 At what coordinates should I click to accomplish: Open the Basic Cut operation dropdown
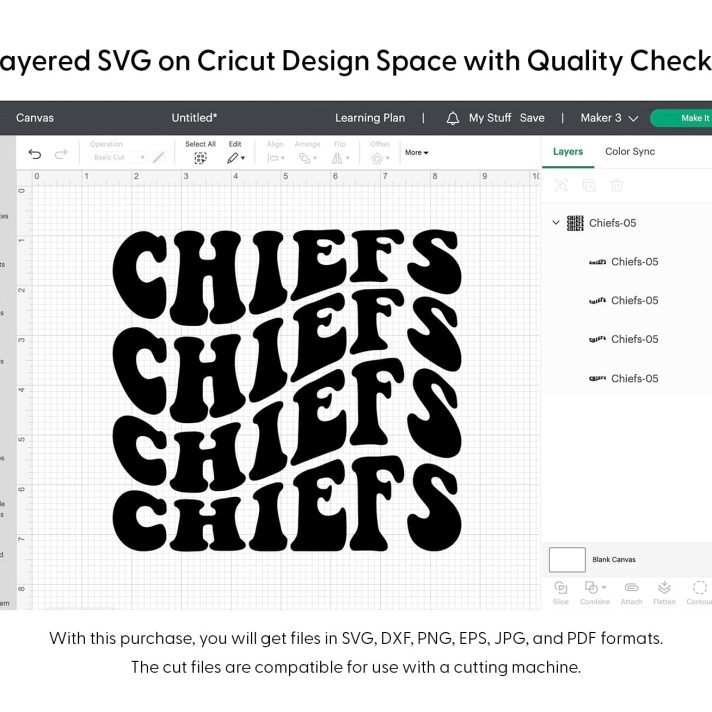(118, 157)
